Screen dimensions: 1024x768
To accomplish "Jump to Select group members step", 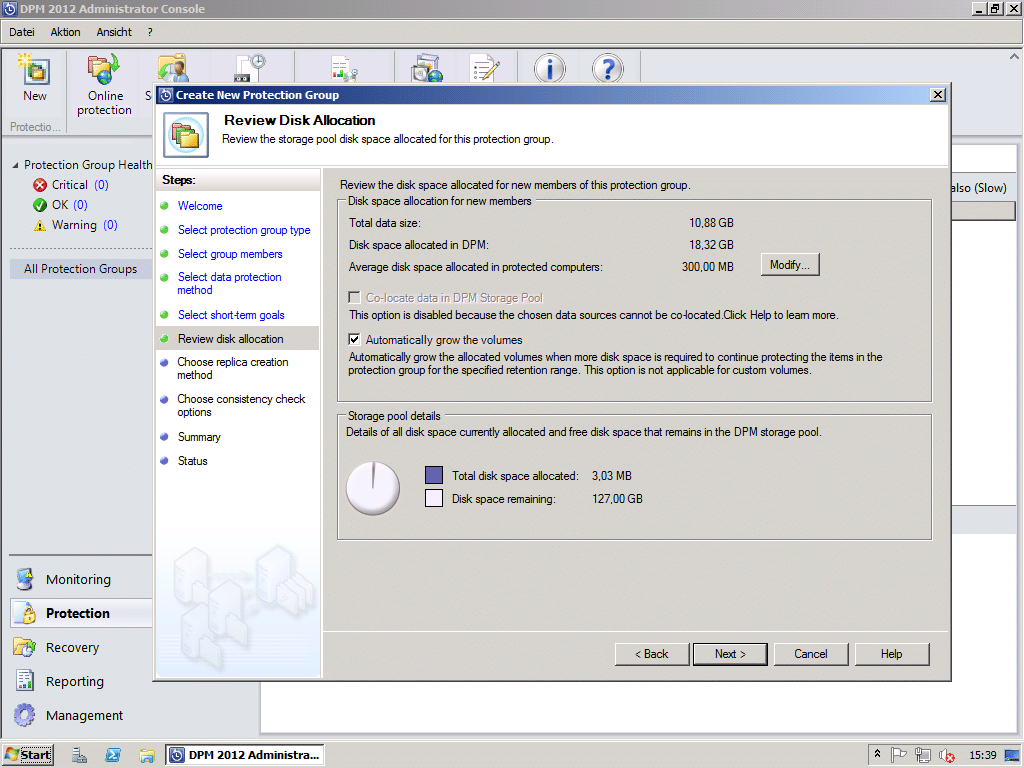I will pyautogui.click(x=230, y=254).
